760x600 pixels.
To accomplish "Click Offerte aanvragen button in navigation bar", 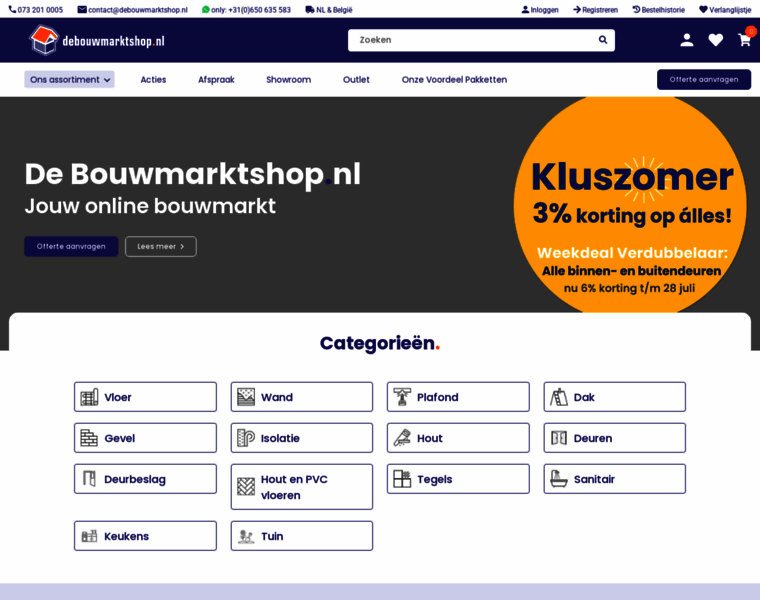I will pos(704,79).
